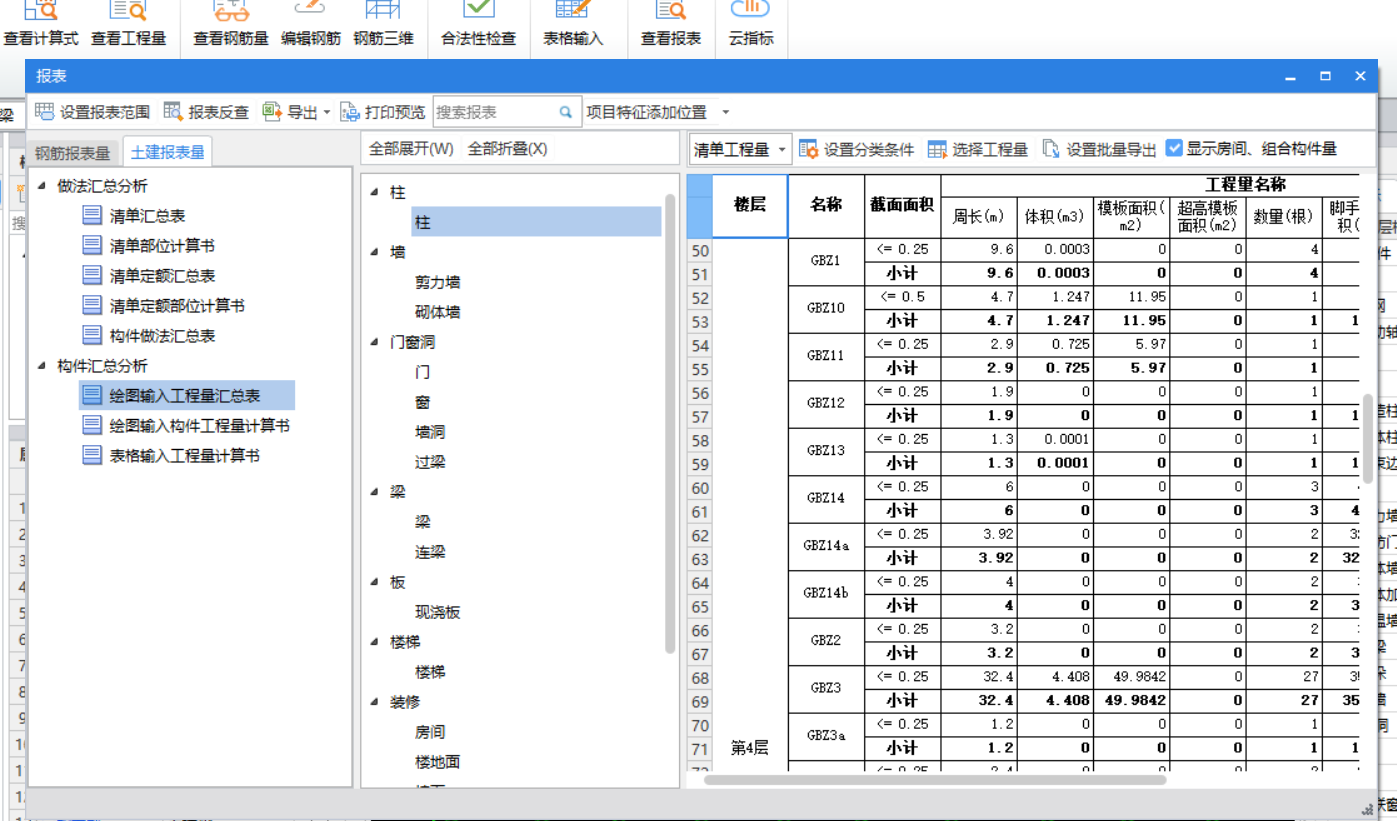Screen dimensions: 1397x821
Task: Select 楼地面 component item
Action: (437, 762)
